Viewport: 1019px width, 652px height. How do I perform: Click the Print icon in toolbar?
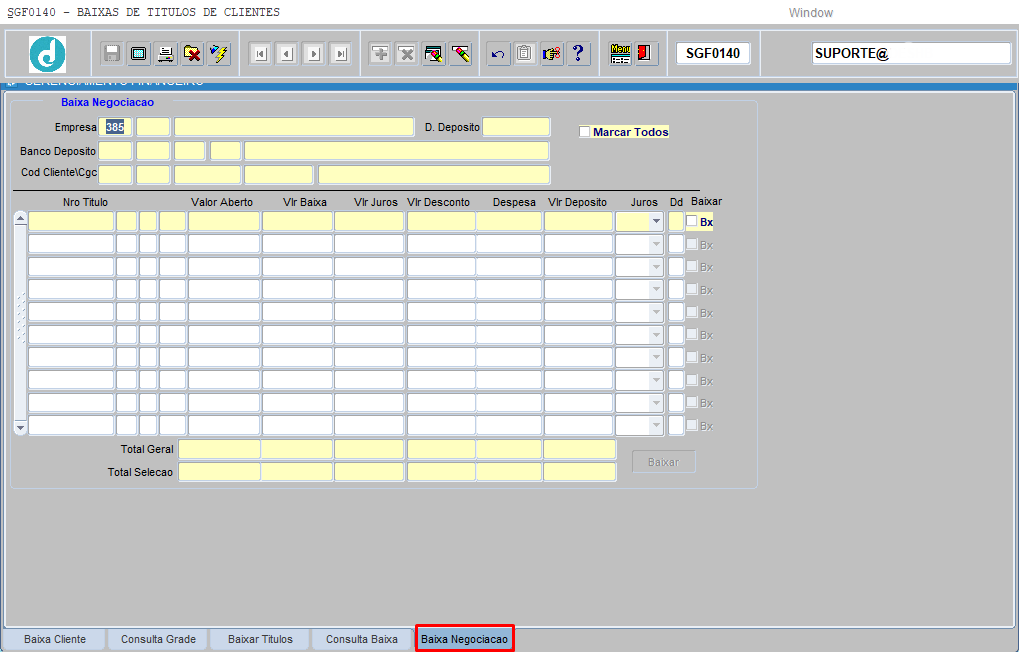166,54
